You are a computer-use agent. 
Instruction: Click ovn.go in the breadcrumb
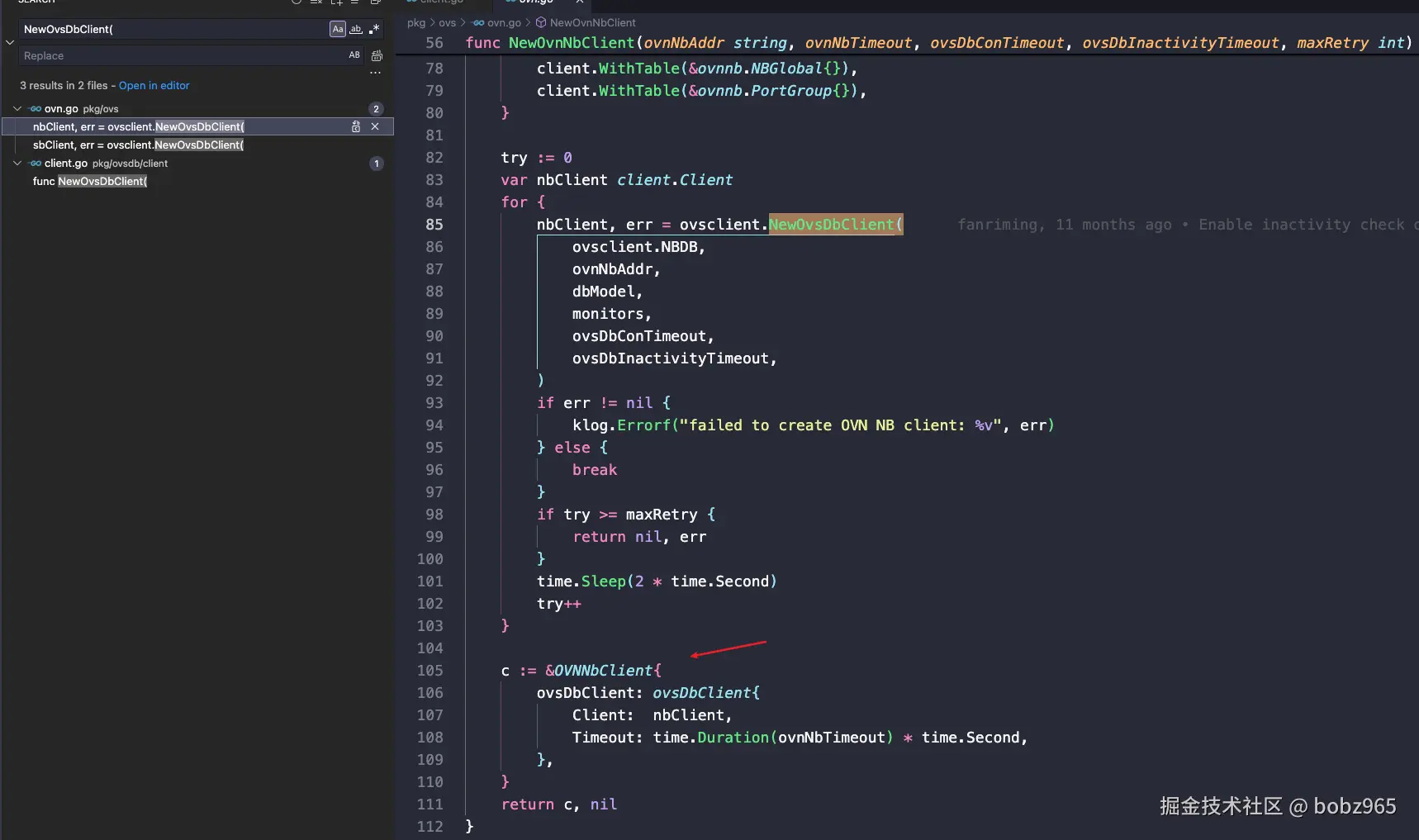point(504,22)
